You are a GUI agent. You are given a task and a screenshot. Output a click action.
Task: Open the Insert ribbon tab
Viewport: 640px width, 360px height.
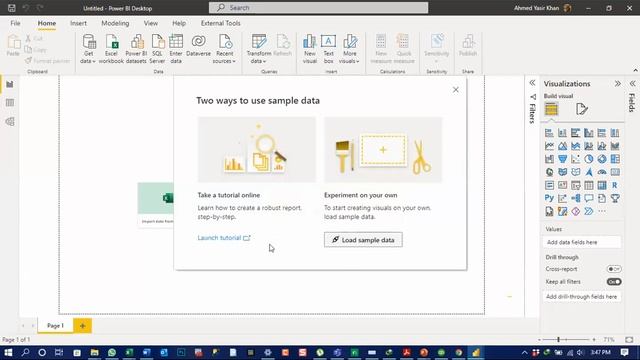pos(78,23)
